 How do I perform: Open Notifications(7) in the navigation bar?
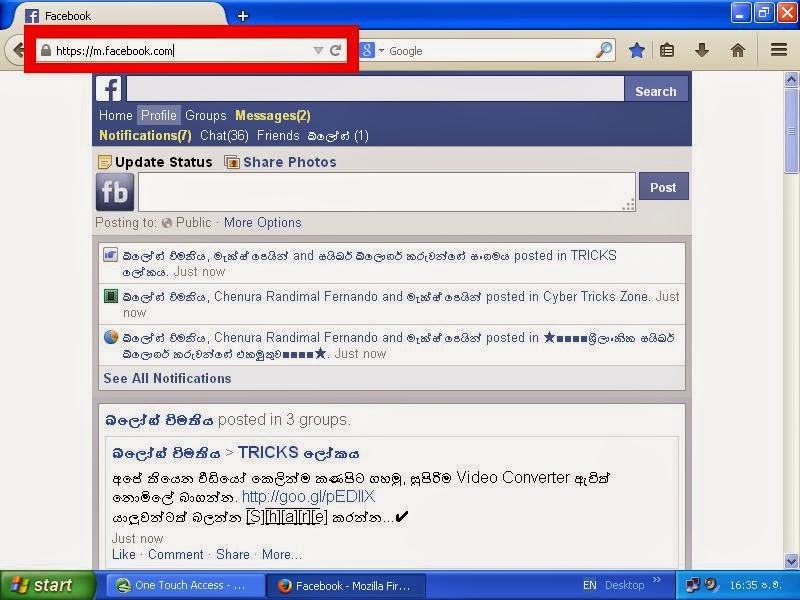pyautogui.click(x=145, y=136)
